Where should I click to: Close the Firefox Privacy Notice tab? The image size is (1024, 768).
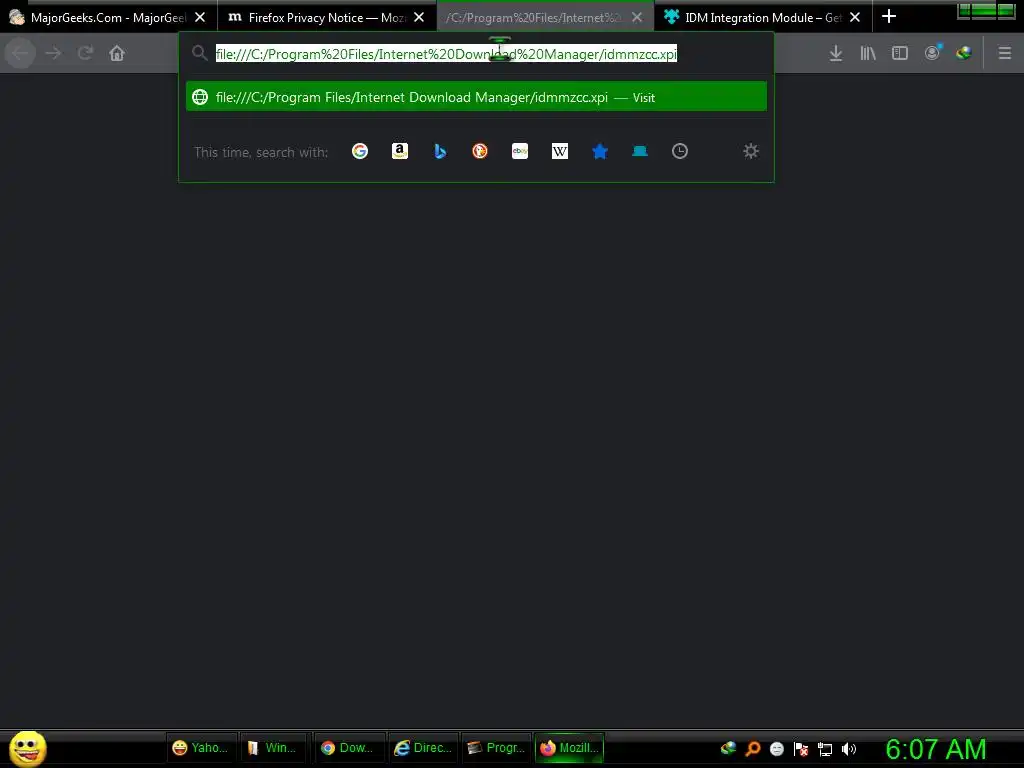[x=419, y=18]
